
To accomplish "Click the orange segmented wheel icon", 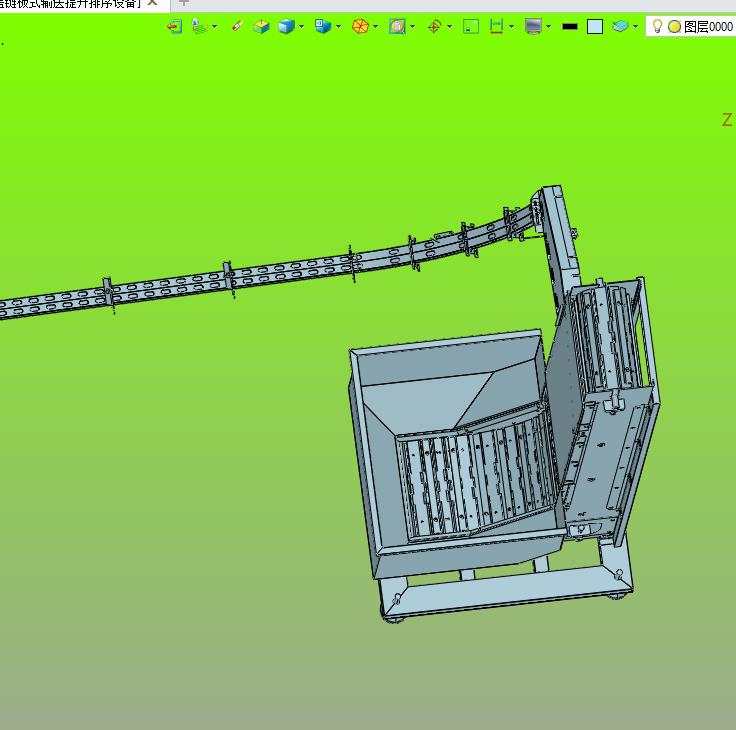I will point(359,27).
